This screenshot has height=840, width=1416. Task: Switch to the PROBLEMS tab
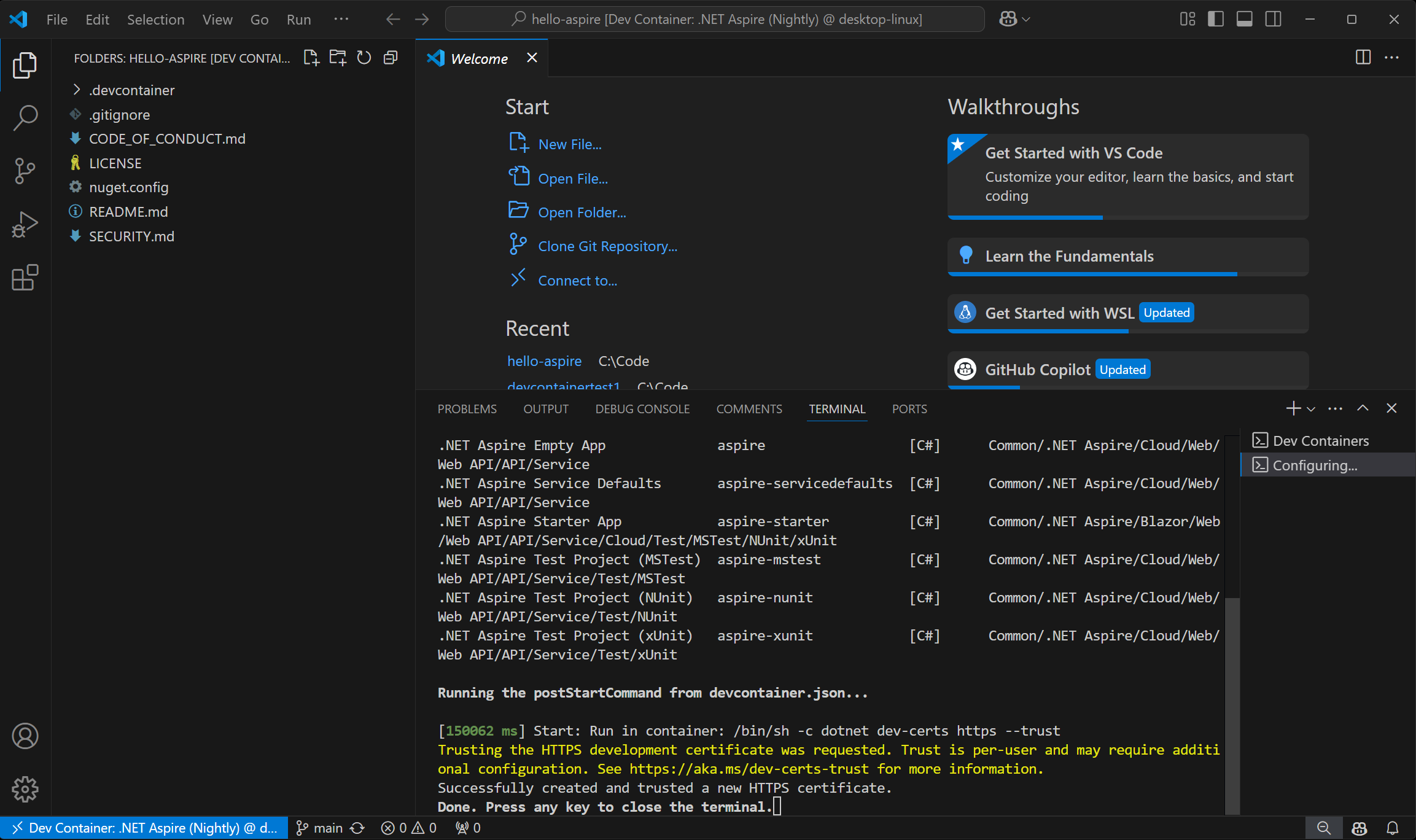467,408
